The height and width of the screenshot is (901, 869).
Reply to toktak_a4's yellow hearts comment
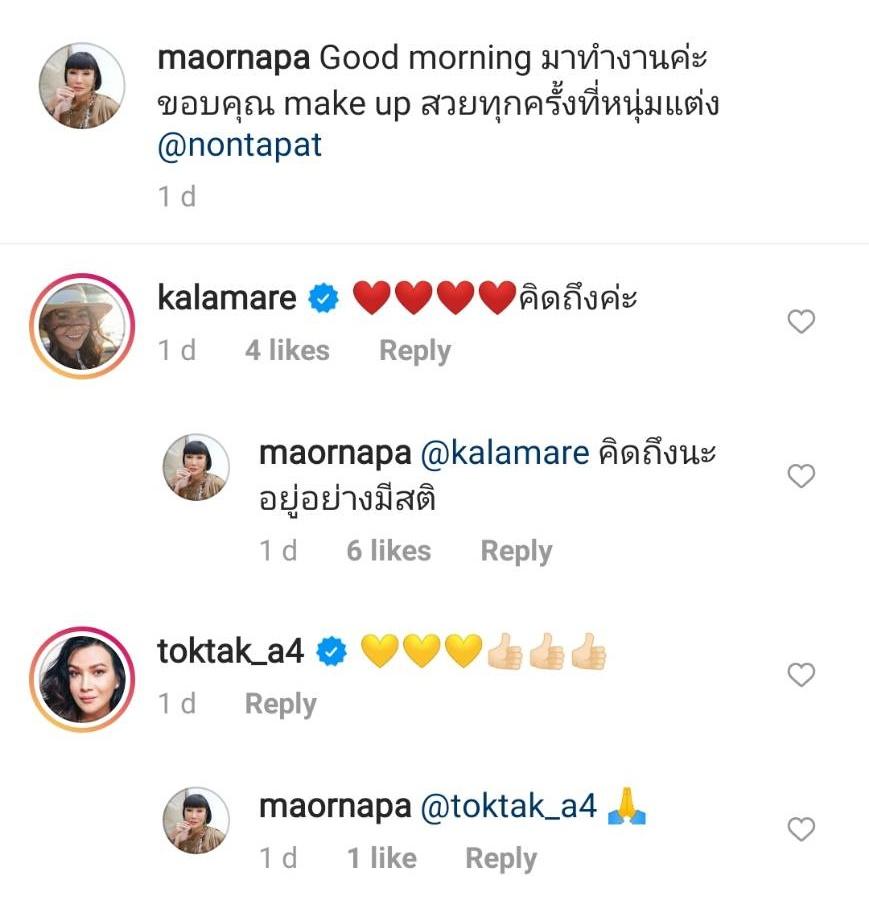tap(280, 704)
